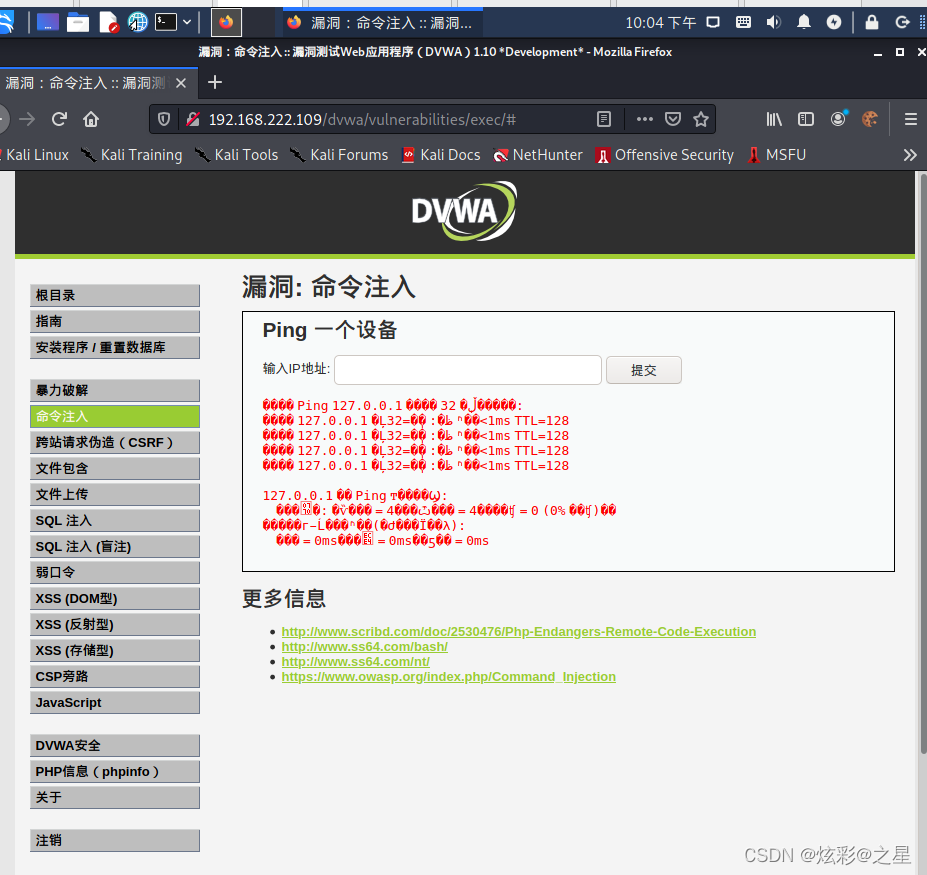This screenshot has width=927, height=875.
Task: Open the cookie extension icon
Action: 870,118
